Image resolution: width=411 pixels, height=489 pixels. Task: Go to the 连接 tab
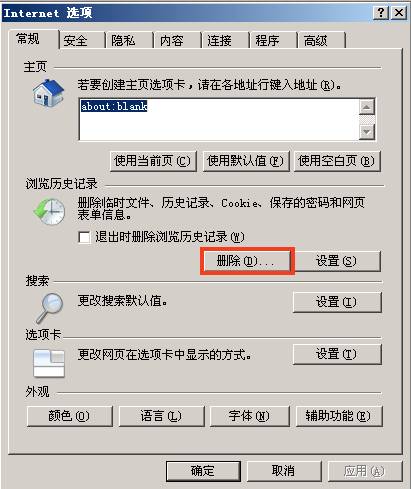point(226,41)
